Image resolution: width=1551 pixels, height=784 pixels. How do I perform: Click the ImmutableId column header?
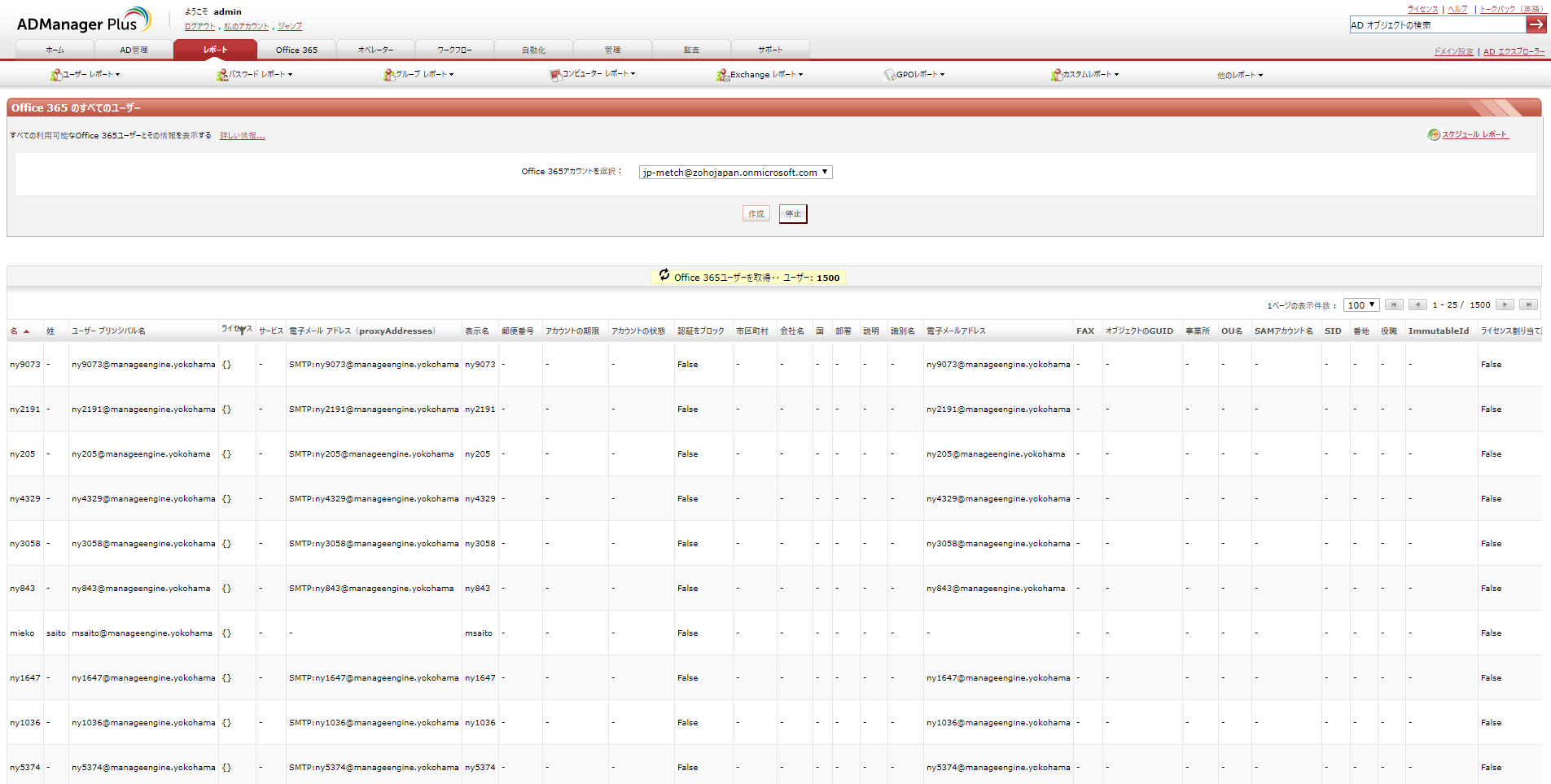click(x=1439, y=331)
